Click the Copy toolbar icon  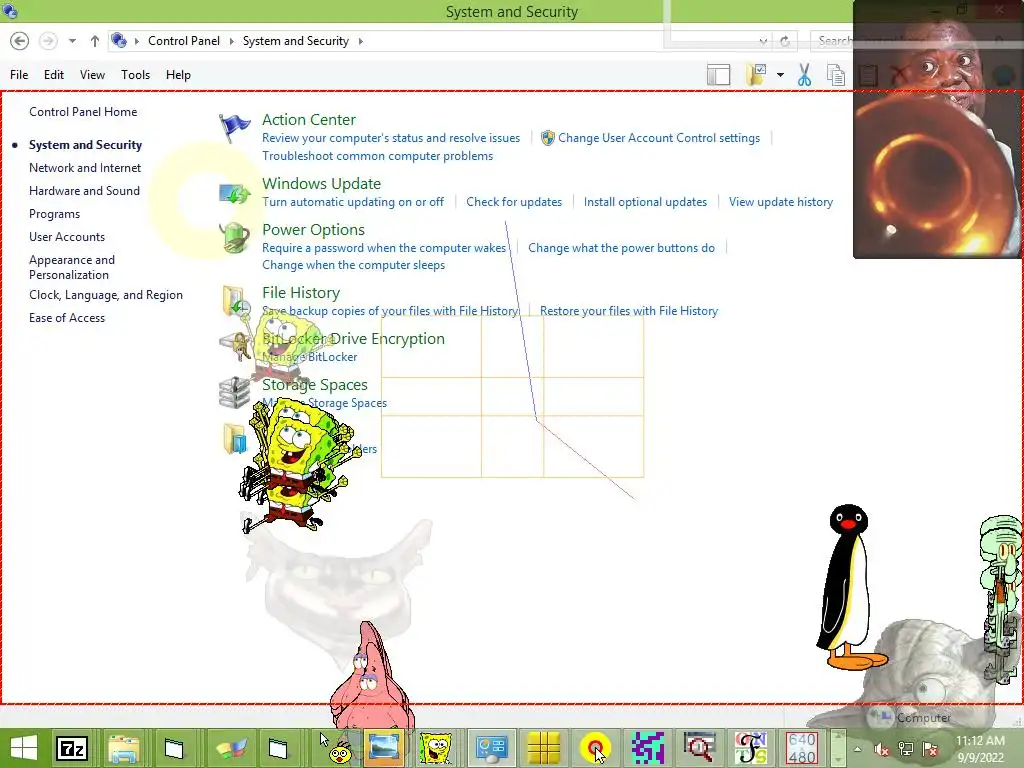(x=836, y=74)
